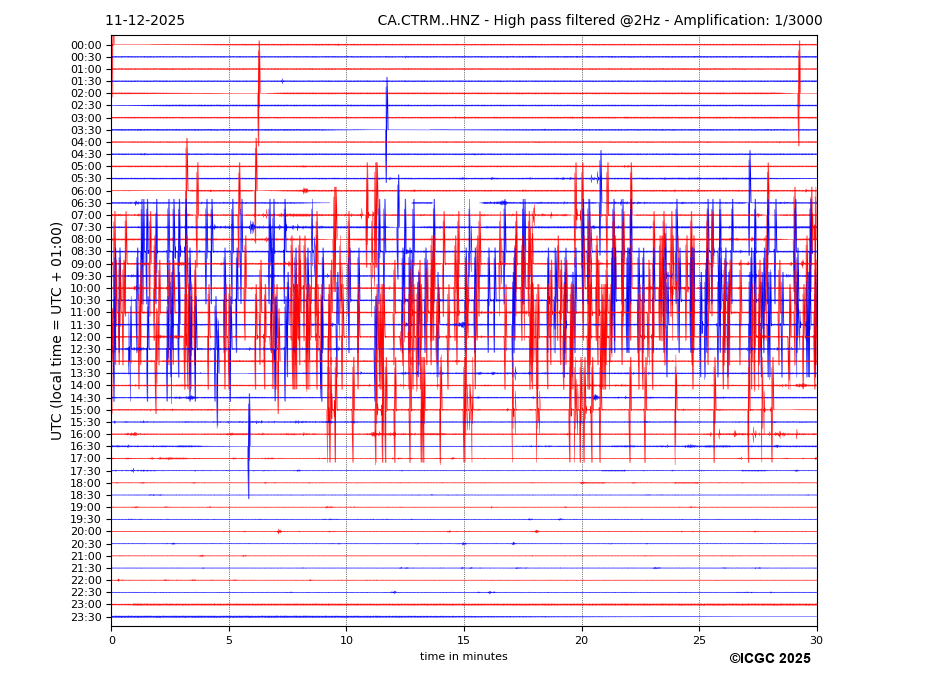Select the vertical UTC local time axis label
The width and height of the screenshot is (927, 696).
click(x=57, y=330)
